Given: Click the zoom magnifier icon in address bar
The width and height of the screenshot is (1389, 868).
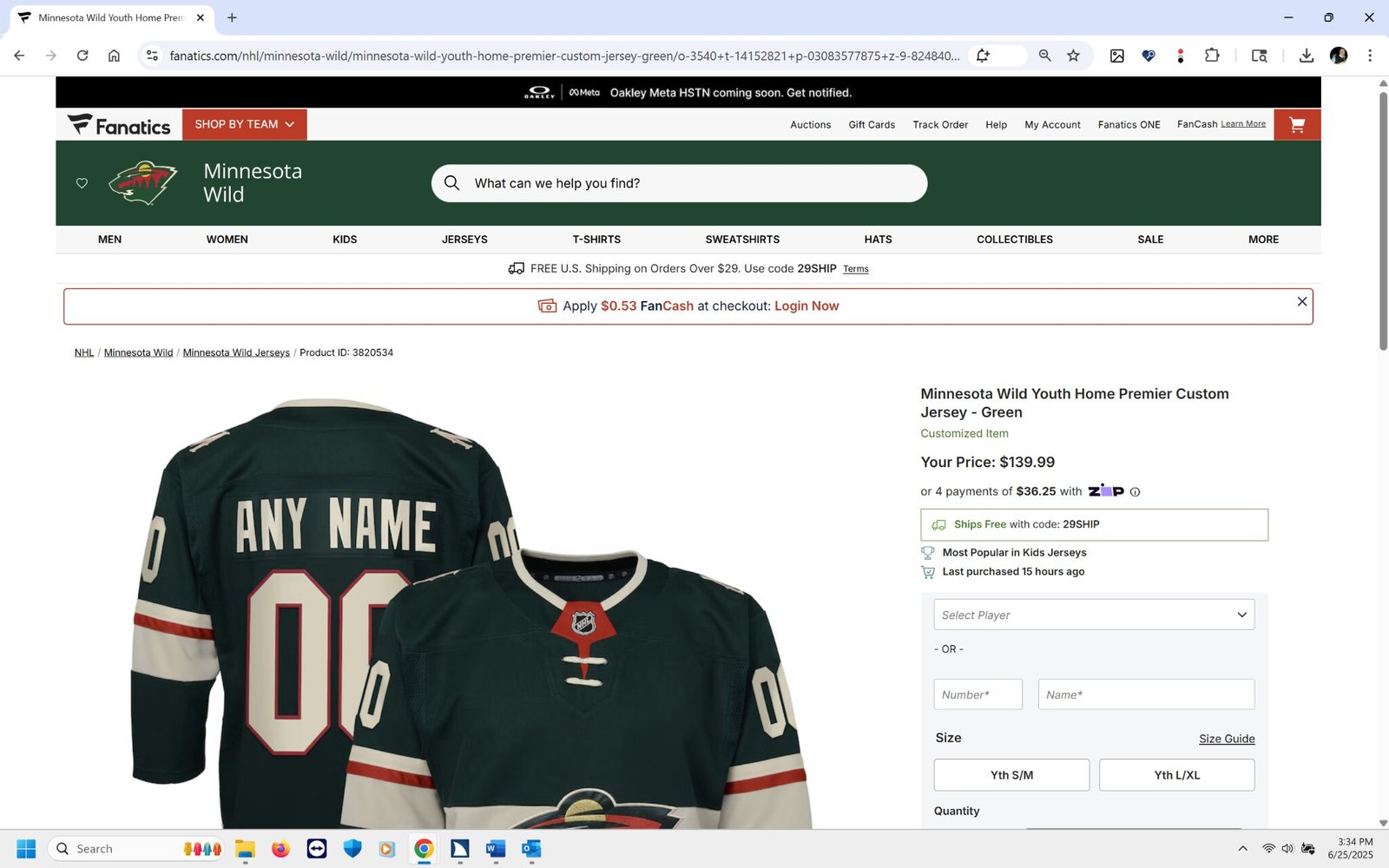Looking at the screenshot, I should click(1044, 56).
